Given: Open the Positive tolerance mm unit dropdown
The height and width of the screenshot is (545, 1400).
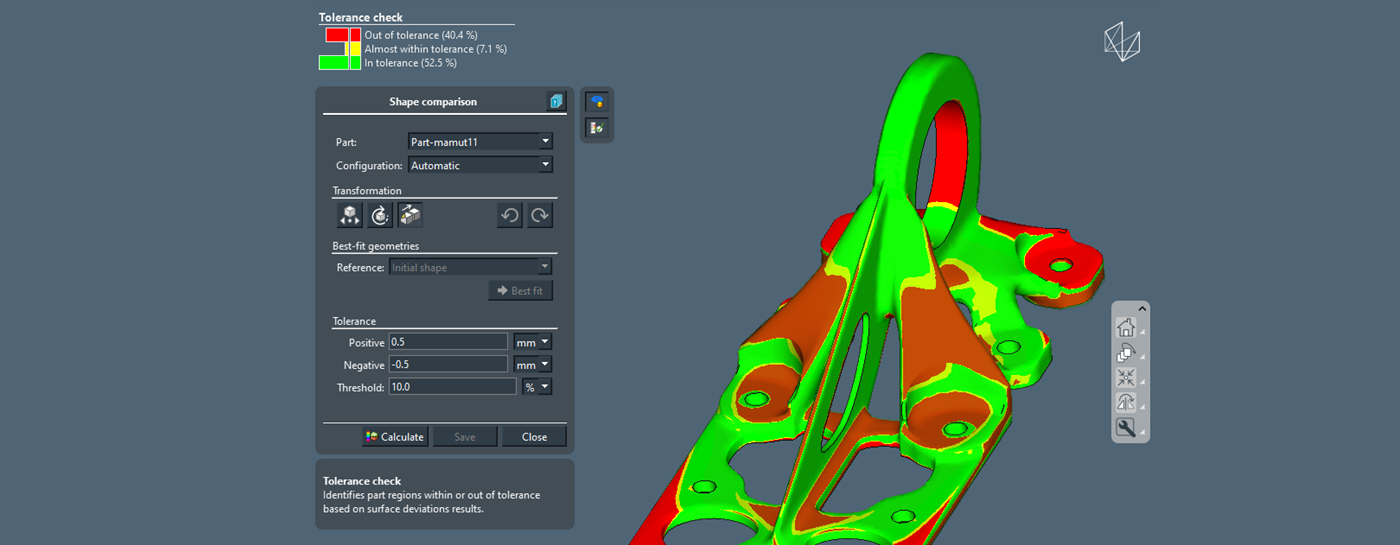Looking at the screenshot, I should point(533,342).
